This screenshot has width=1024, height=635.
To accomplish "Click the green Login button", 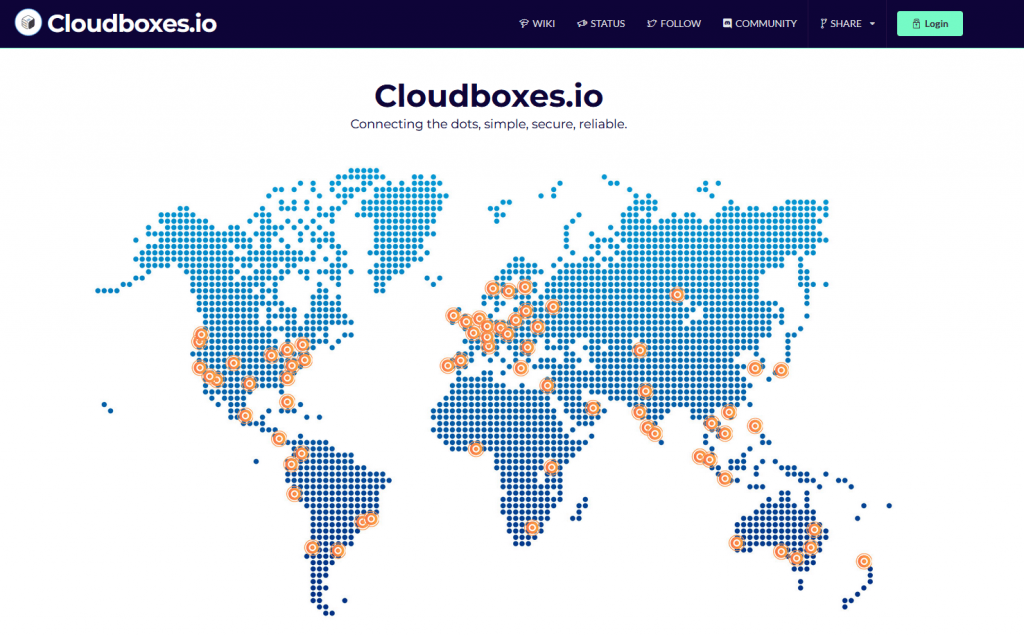I will pyautogui.click(x=929, y=24).
